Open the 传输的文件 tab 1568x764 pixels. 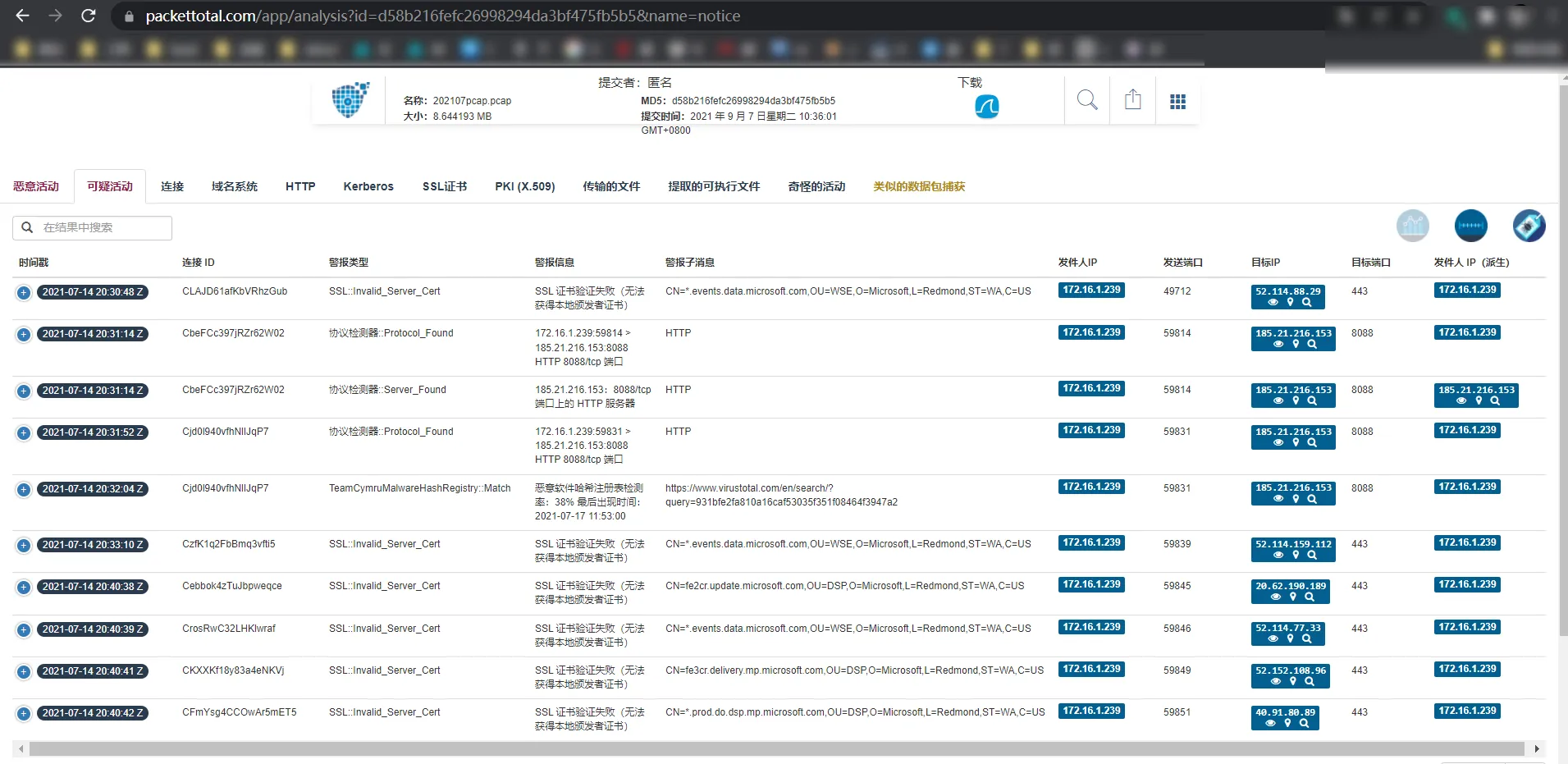[x=611, y=186]
